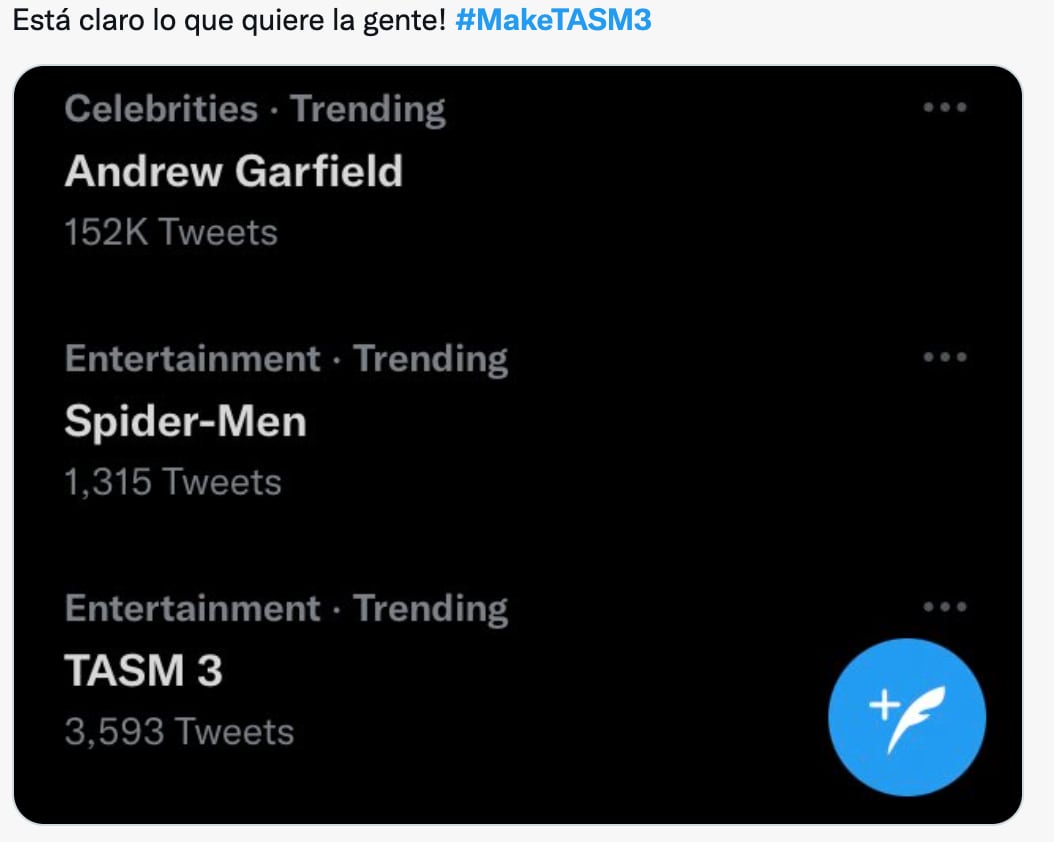Click the 152K Tweets count

click(171, 232)
